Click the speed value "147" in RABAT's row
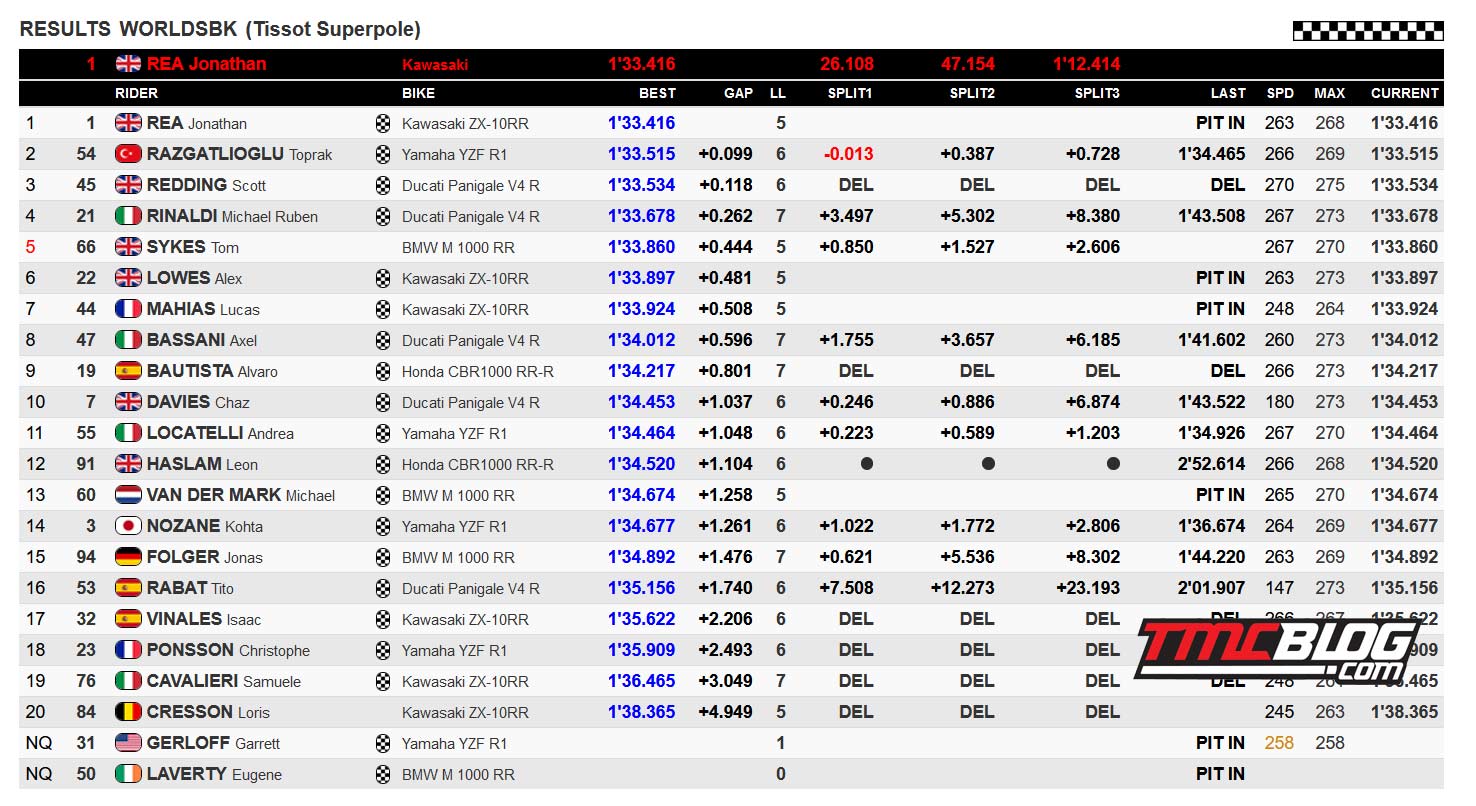1476x806 pixels. pos(1279,588)
